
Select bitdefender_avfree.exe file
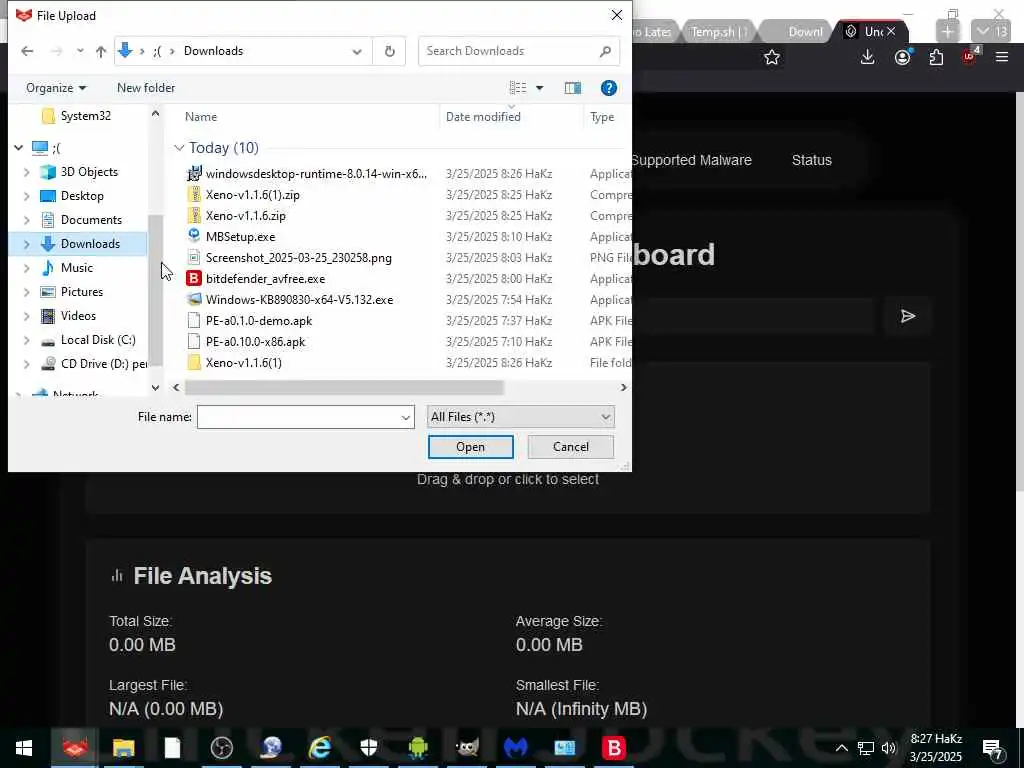(x=265, y=279)
